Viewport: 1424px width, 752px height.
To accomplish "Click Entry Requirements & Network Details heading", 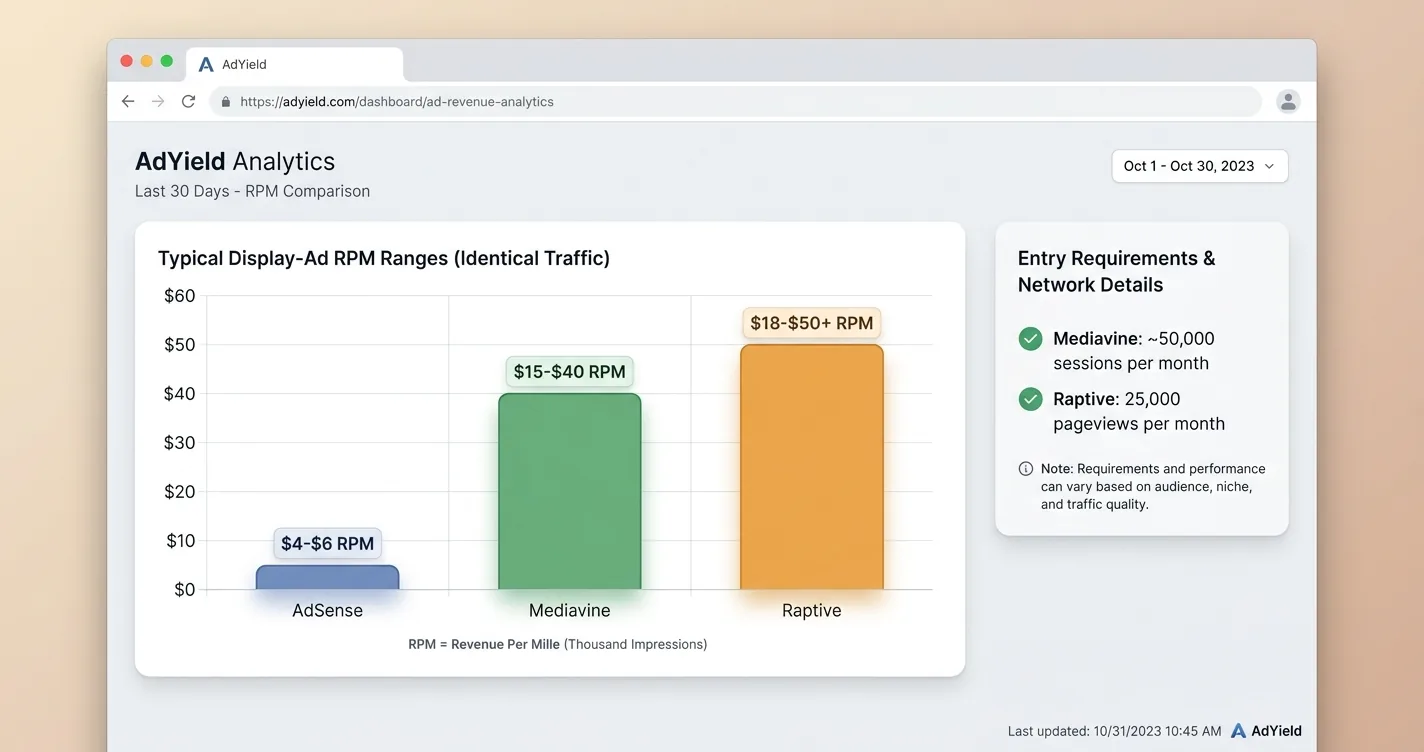I will (x=1116, y=271).
